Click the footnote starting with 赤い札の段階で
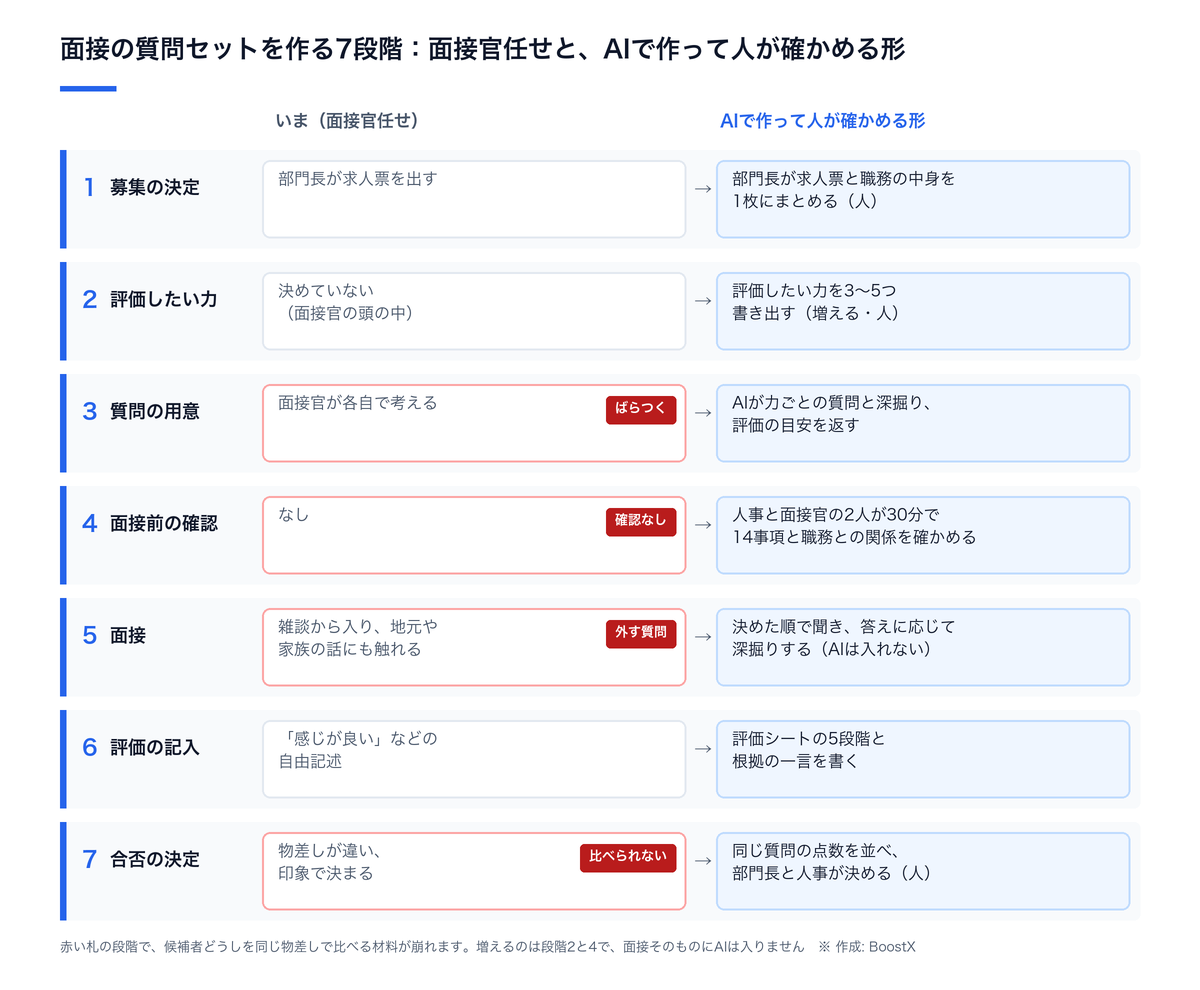Image resolution: width=1200 pixels, height=990 pixels. 432,946
